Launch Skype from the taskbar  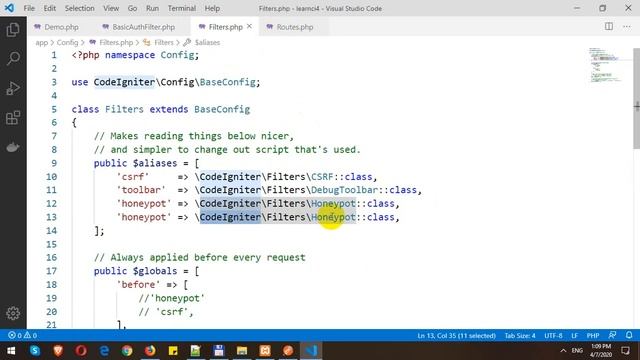pos(35,351)
